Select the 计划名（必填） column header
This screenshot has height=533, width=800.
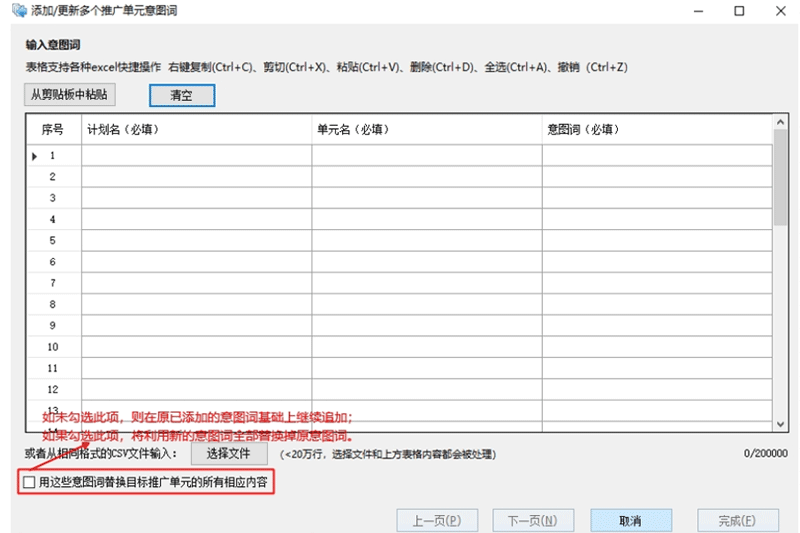196,129
